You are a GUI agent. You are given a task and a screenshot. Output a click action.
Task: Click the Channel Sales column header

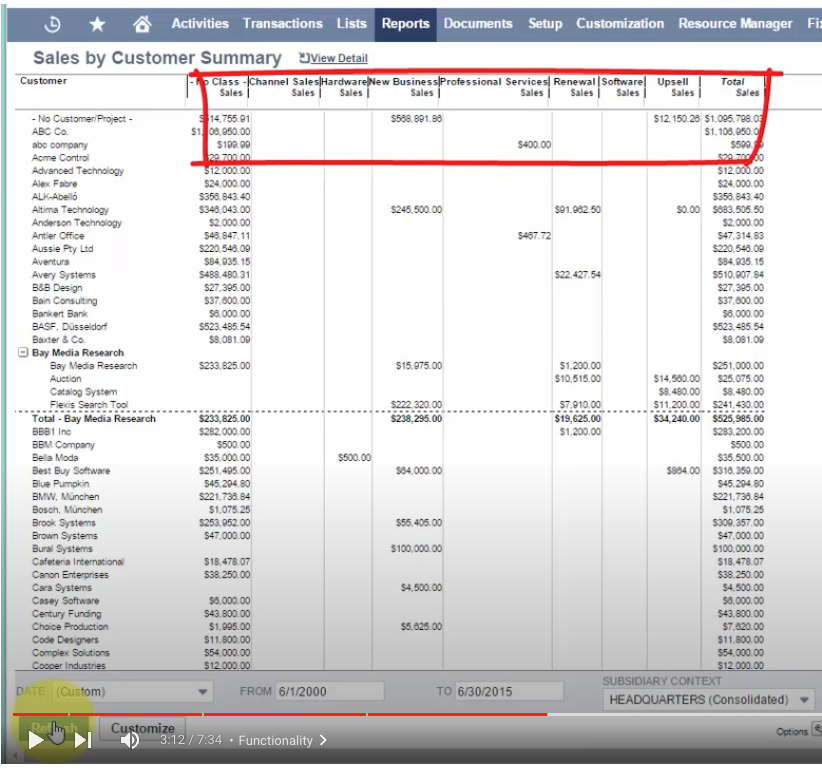(x=284, y=87)
